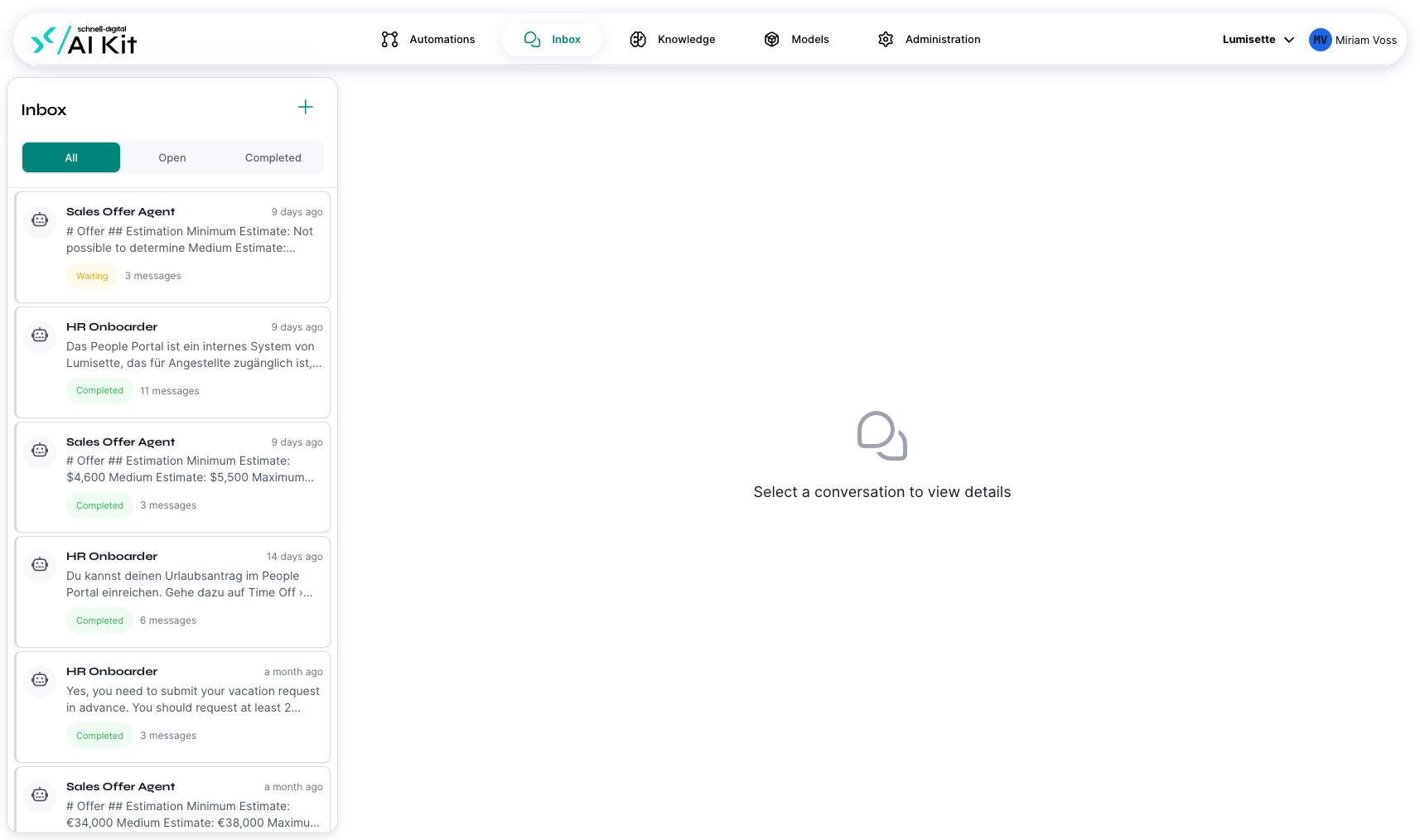
Task: Select the All filter tab
Action: (71, 157)
